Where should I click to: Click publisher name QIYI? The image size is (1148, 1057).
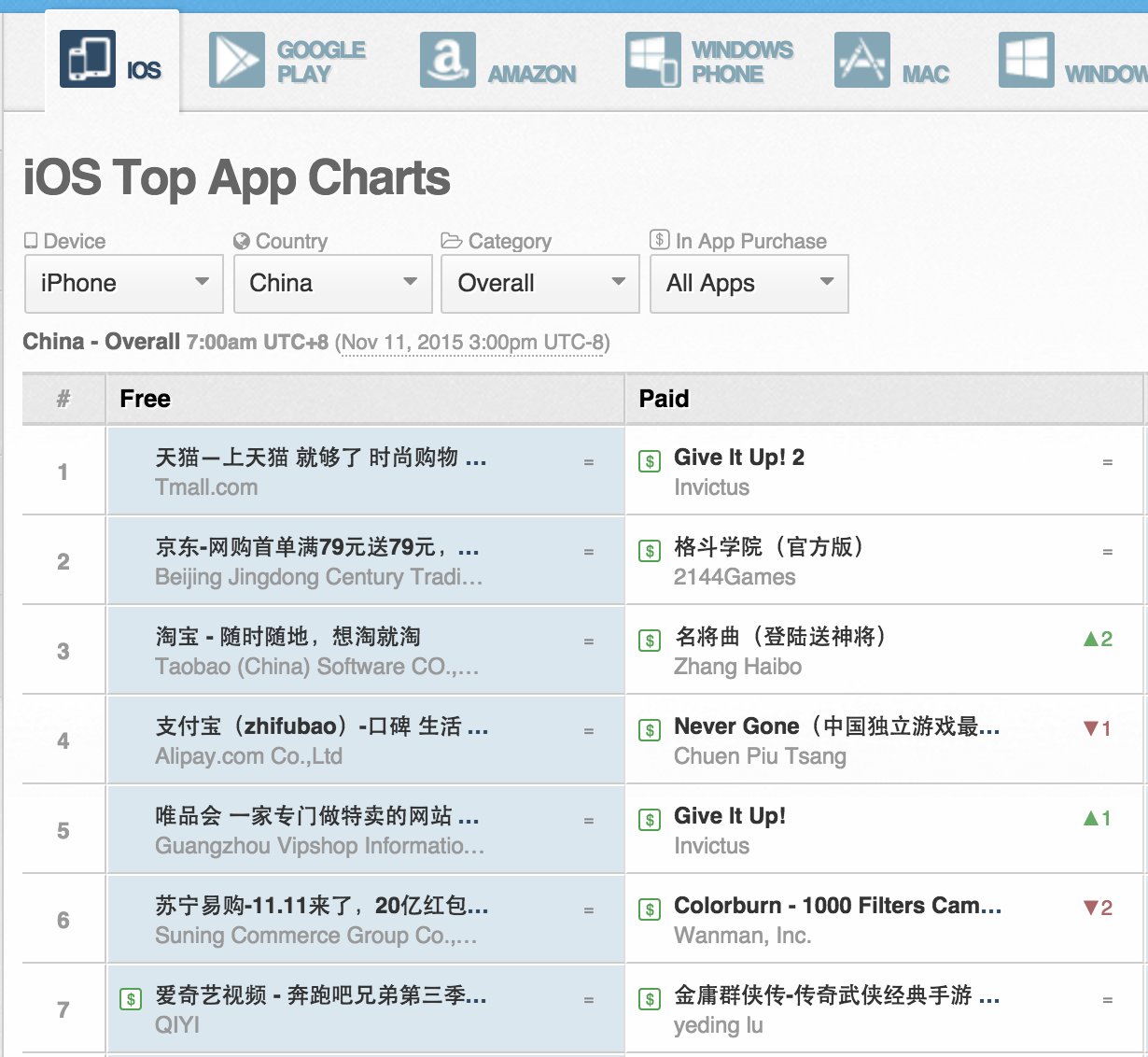[177, 1025]
